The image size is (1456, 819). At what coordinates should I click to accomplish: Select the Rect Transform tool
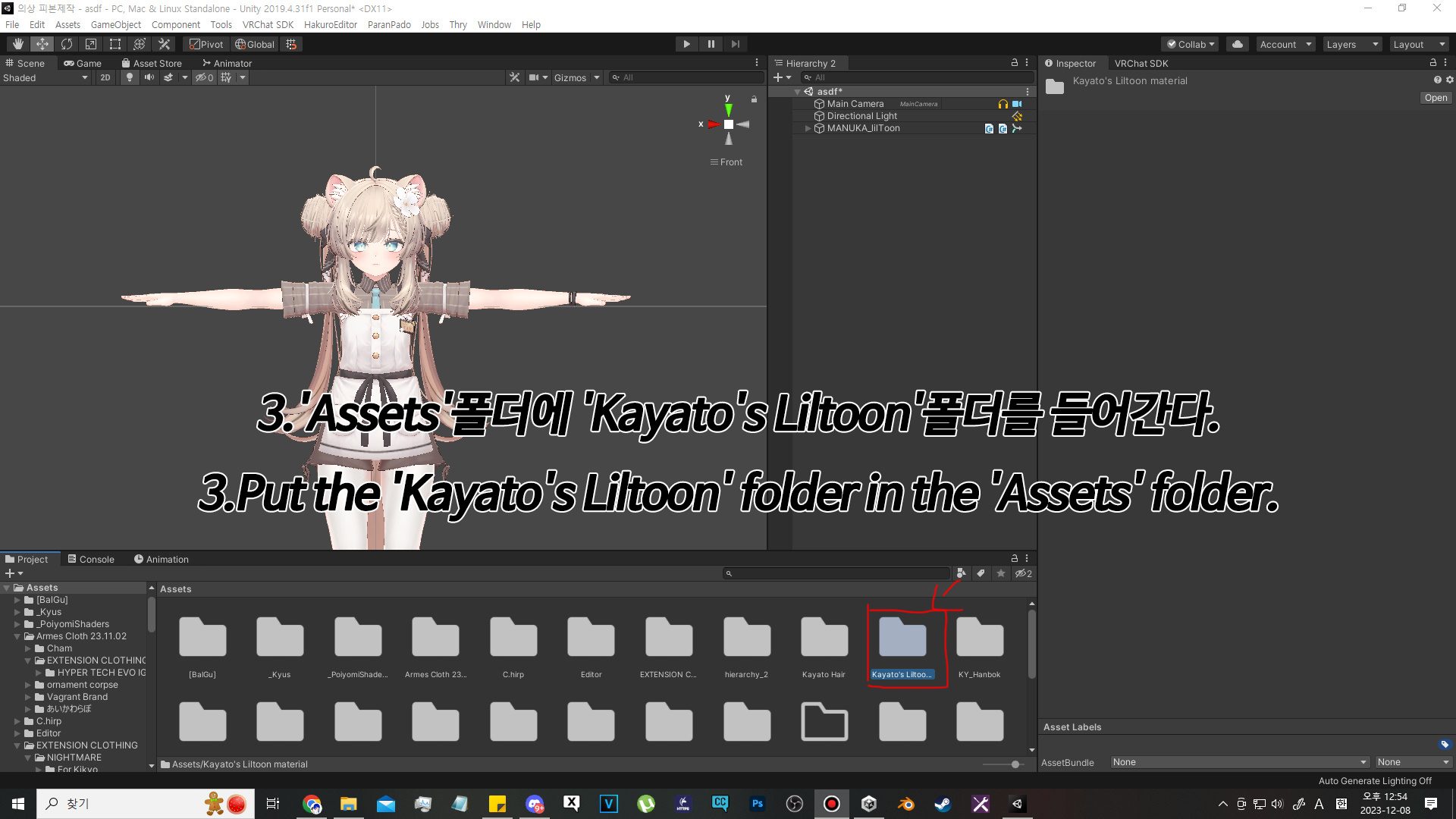tap(115, 43)
